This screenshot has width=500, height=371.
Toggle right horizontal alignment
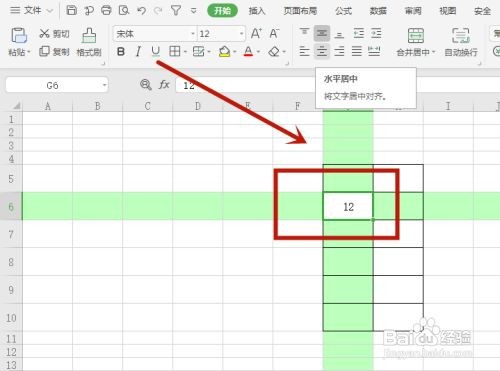(339, 51)
